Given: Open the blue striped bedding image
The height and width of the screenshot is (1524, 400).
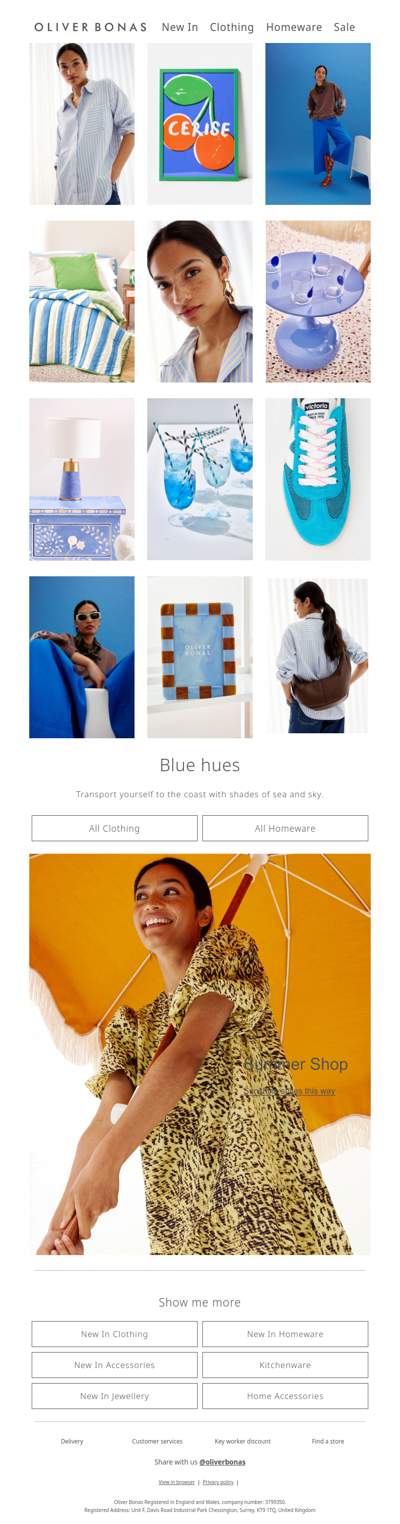Looking at the screenshot, I should click(82, 301).
